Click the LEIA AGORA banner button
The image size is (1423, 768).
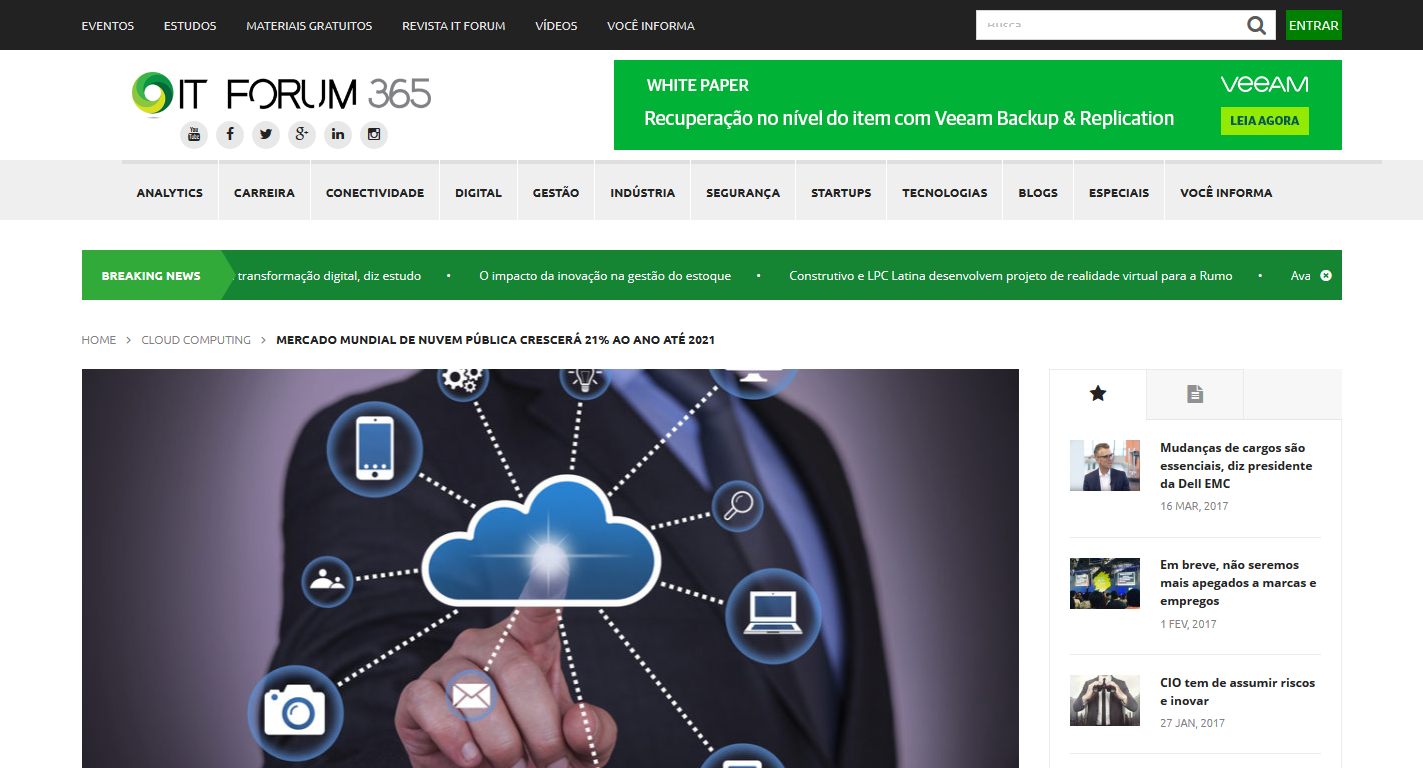[x=1264, y=121]
